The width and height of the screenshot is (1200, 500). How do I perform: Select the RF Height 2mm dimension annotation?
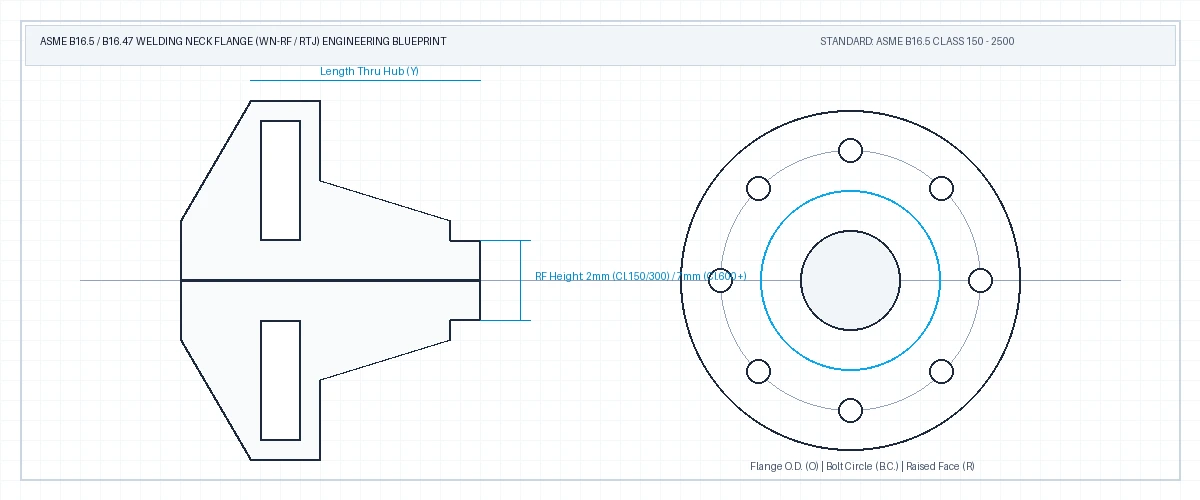coord(641,276)
